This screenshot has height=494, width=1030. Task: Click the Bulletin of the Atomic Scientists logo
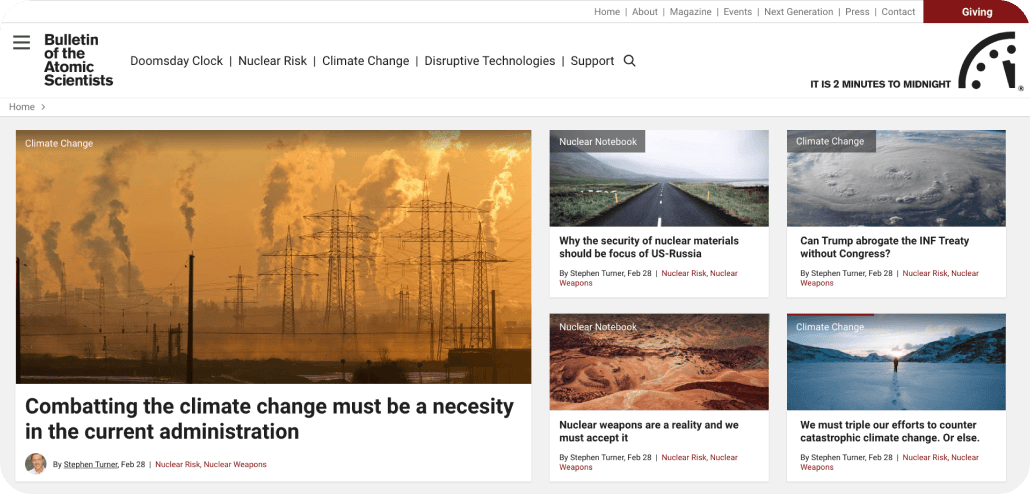[x=78, y=60]
